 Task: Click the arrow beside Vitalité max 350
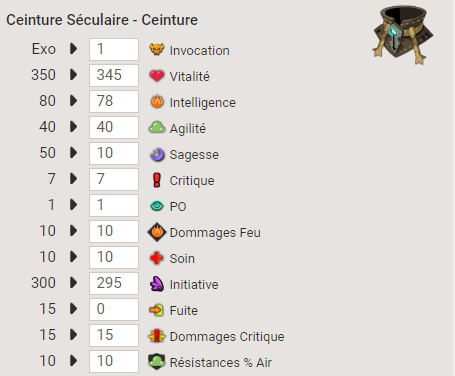(74, 75)
